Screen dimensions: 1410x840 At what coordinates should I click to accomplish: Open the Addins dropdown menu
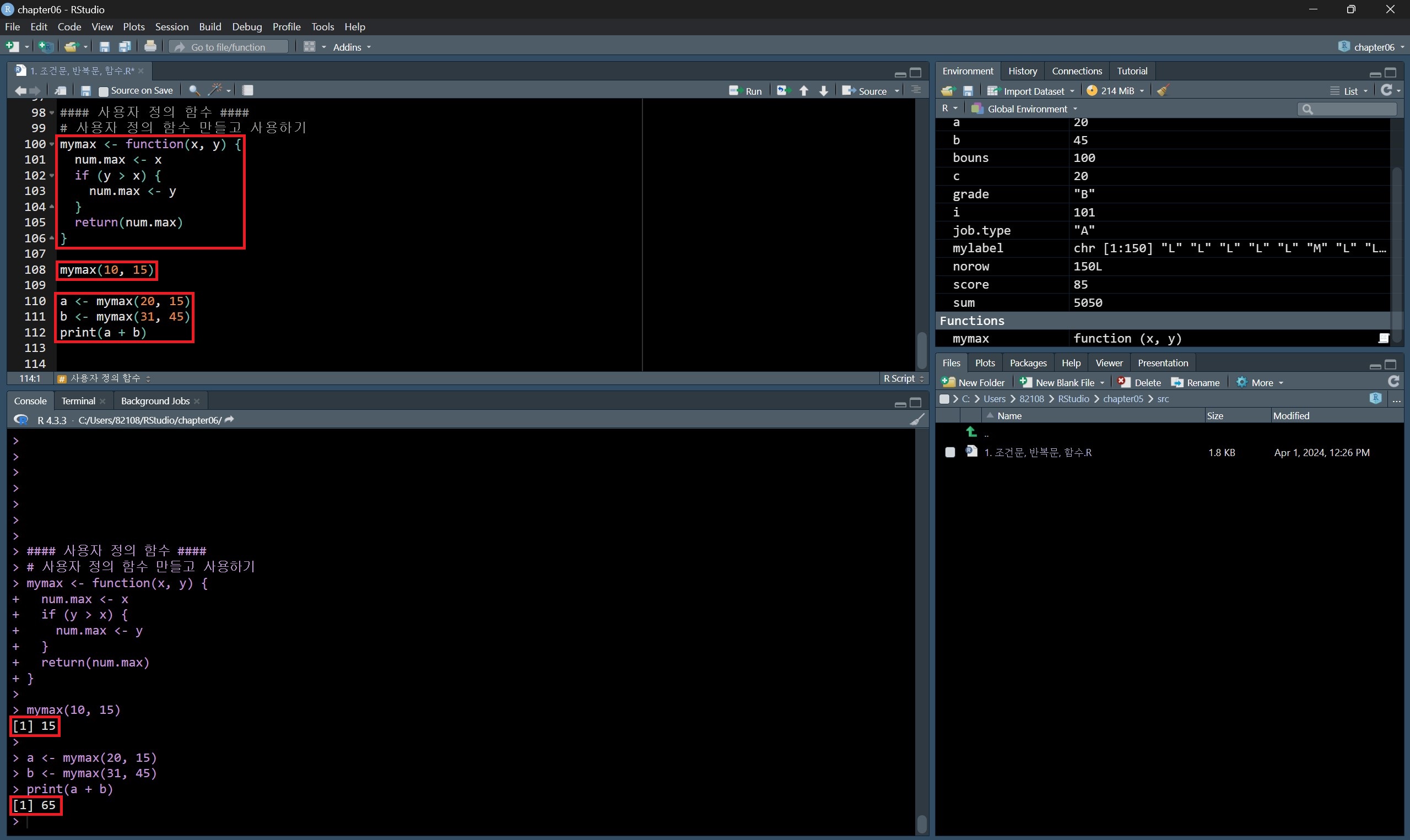(x=352, y=47)
